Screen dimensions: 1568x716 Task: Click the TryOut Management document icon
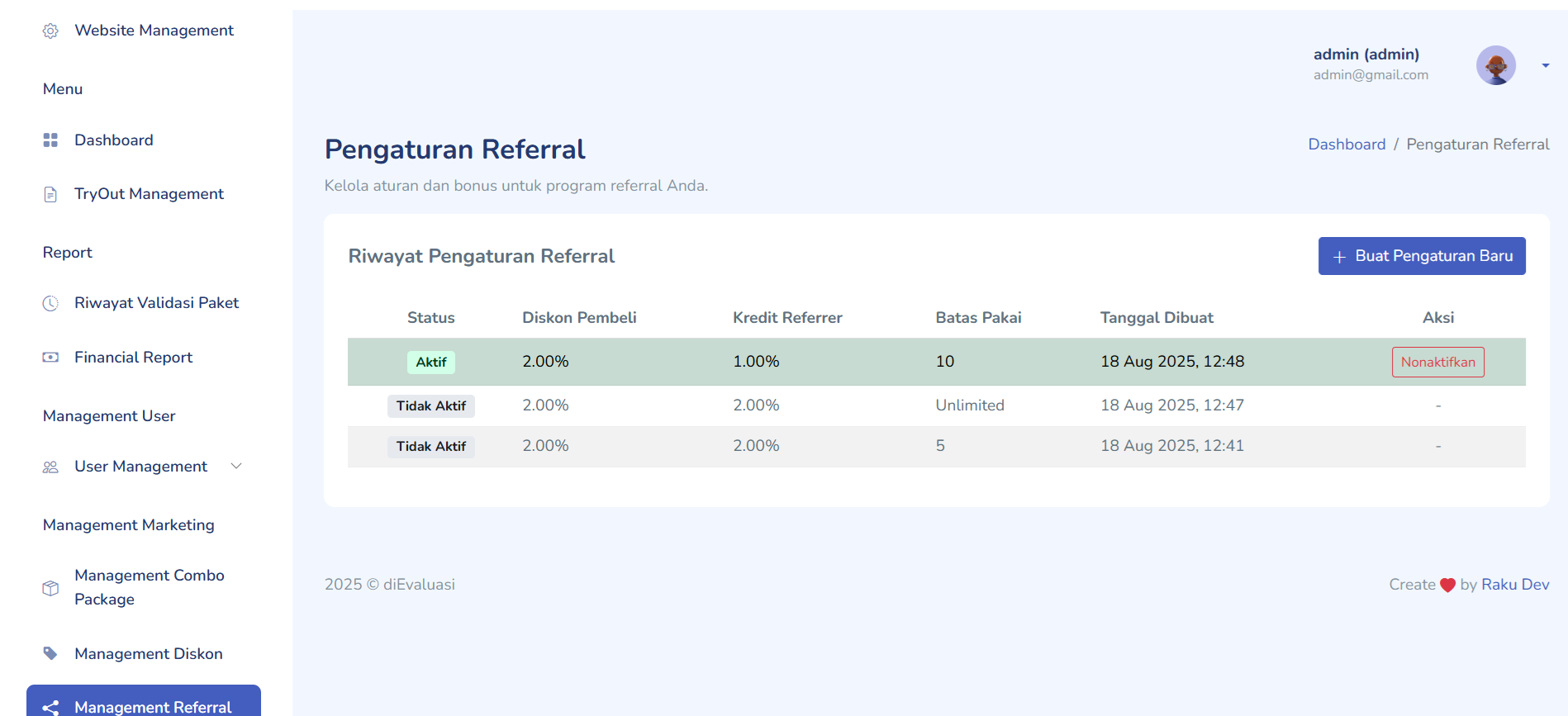[50, 194]
